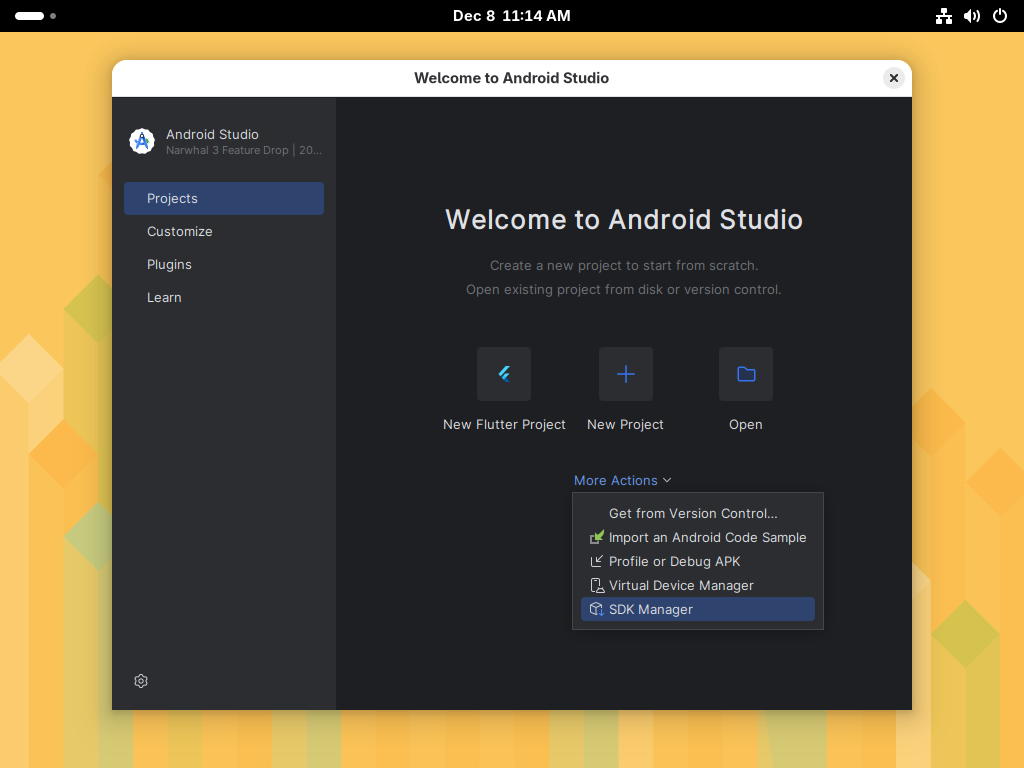
Task: Create a New Flutter Project
Action: click(x=503, y=374)
